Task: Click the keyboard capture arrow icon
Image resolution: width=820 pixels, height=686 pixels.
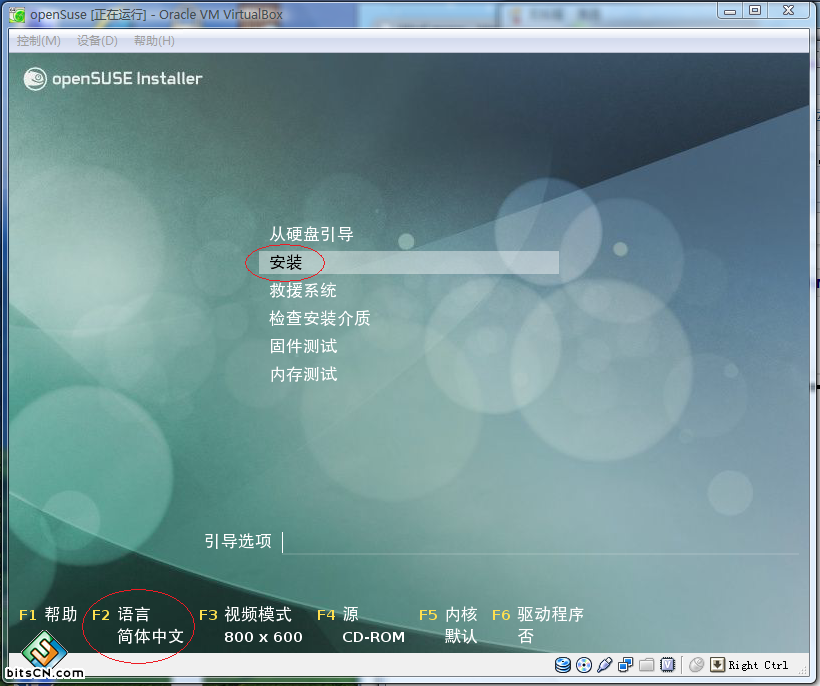Action: 717,665
